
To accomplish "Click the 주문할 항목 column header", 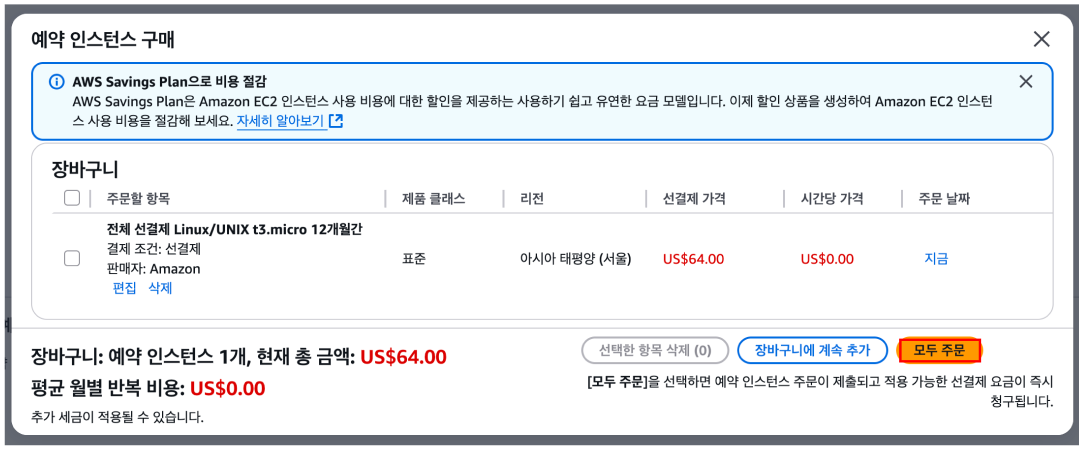I will pyautogui.click(x=138, y=199).
